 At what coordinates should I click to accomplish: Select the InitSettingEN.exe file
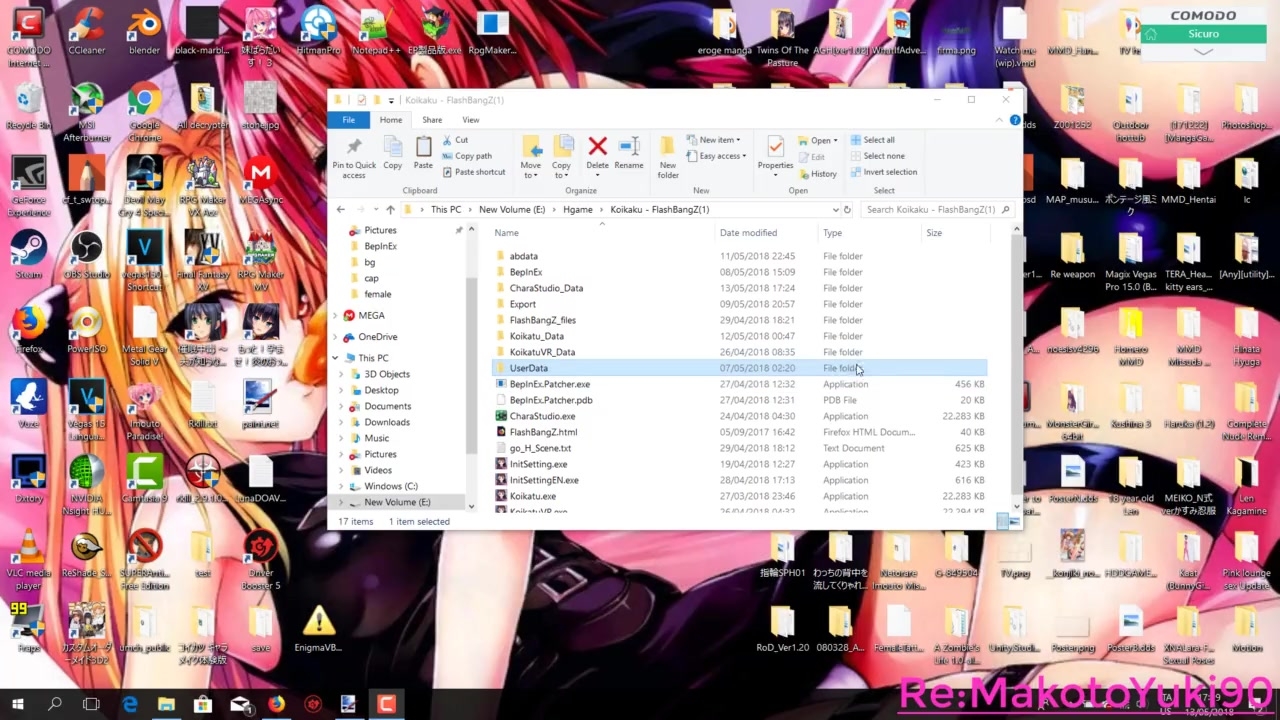tap(544, 480)
